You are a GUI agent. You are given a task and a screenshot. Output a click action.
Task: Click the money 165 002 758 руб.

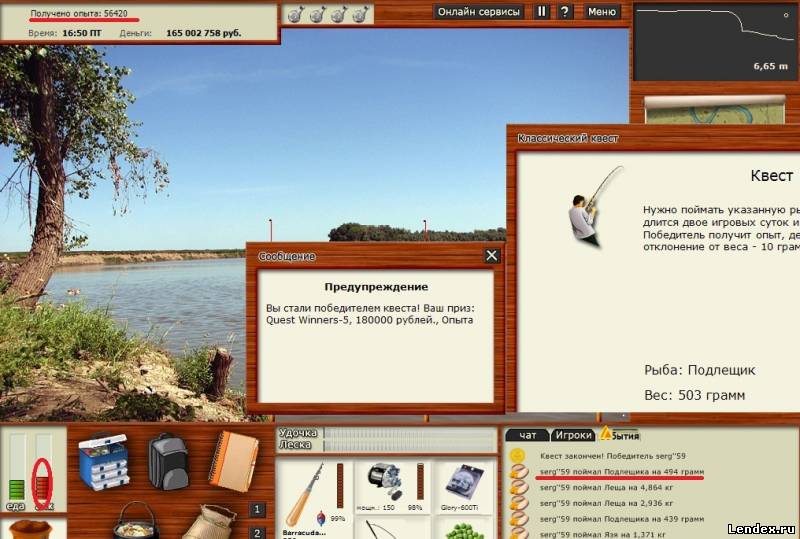(x=204, y=33)
